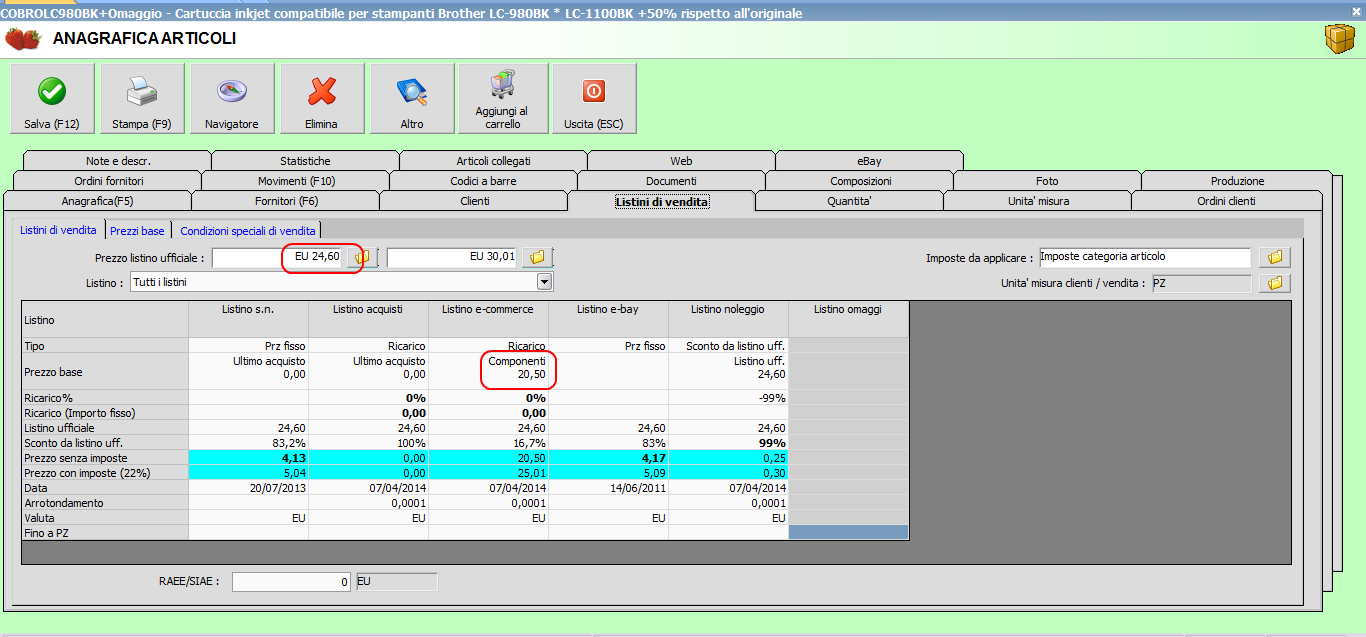The width and height of the screenshot is (1366, 637).
Task: Open the Quantita' tab
Action: 850,201
